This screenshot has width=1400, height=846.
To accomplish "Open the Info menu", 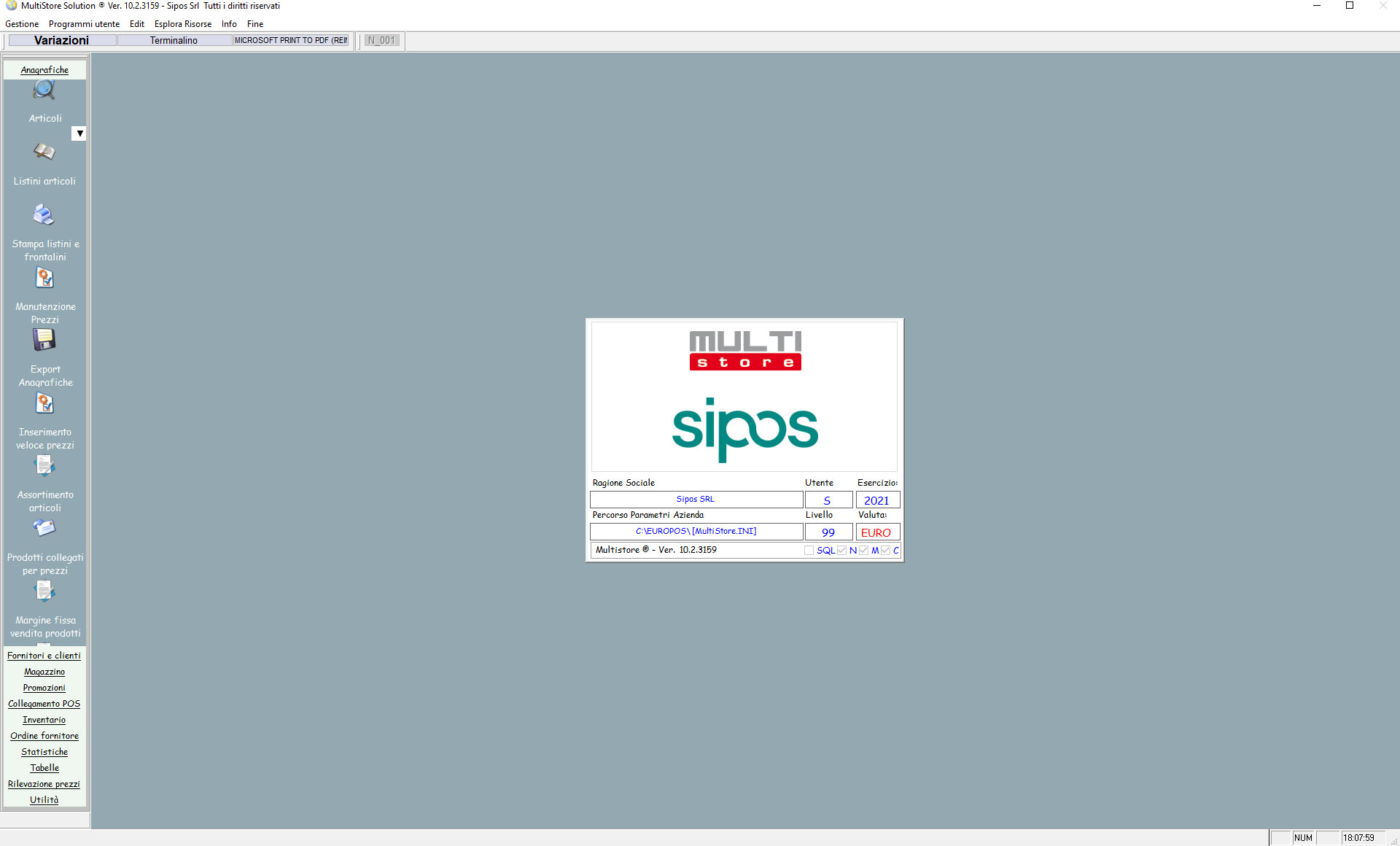I will (229, 24).
